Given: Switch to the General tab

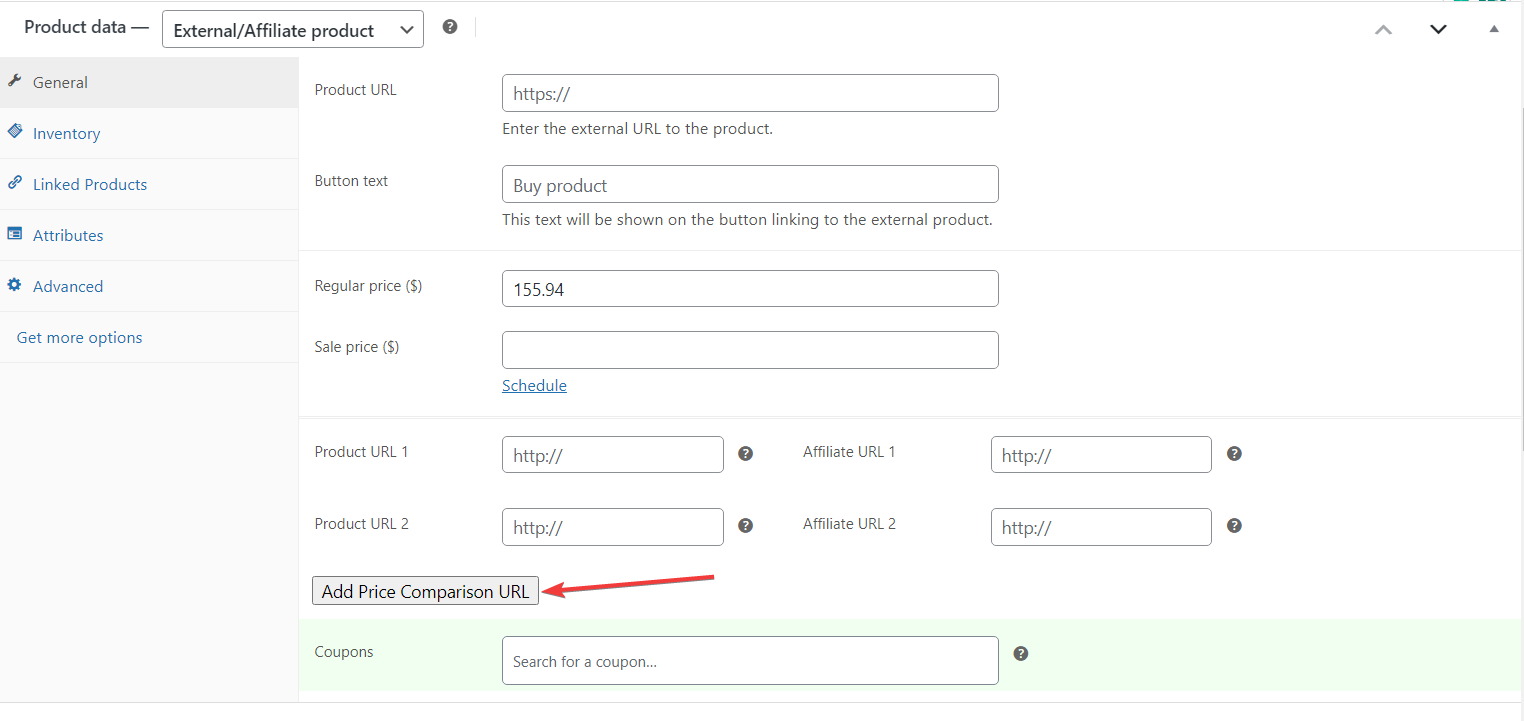Looking at the screenshot, I should point(149,82).
